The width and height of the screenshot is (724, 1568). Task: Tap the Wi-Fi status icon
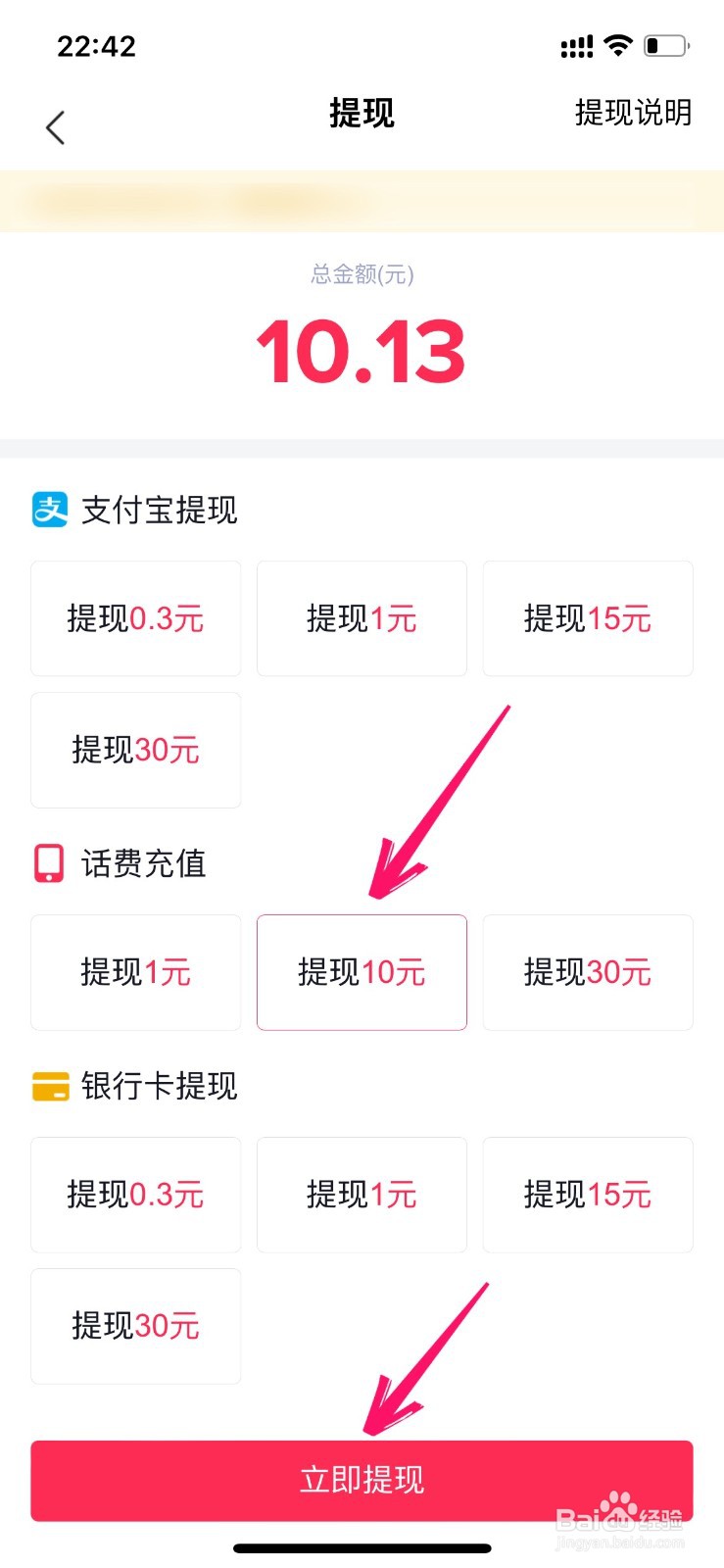(x=618, y=45)
